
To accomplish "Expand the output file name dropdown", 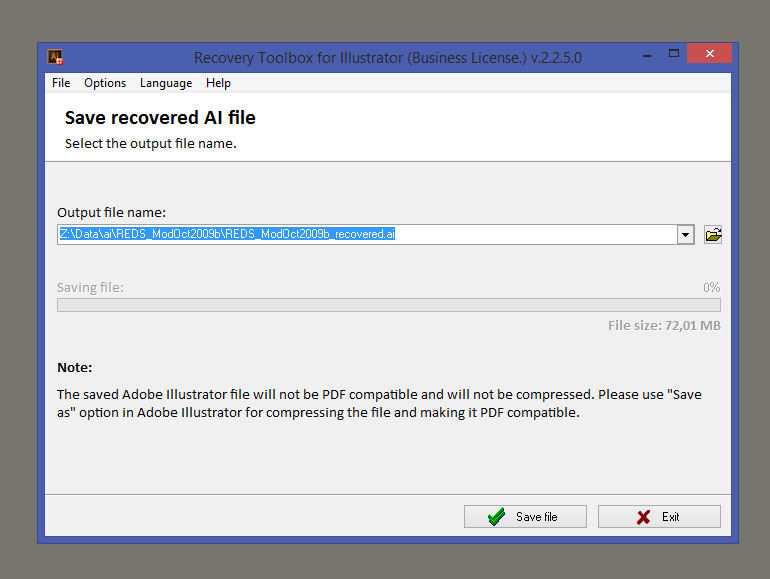I will tap(686, 235).
